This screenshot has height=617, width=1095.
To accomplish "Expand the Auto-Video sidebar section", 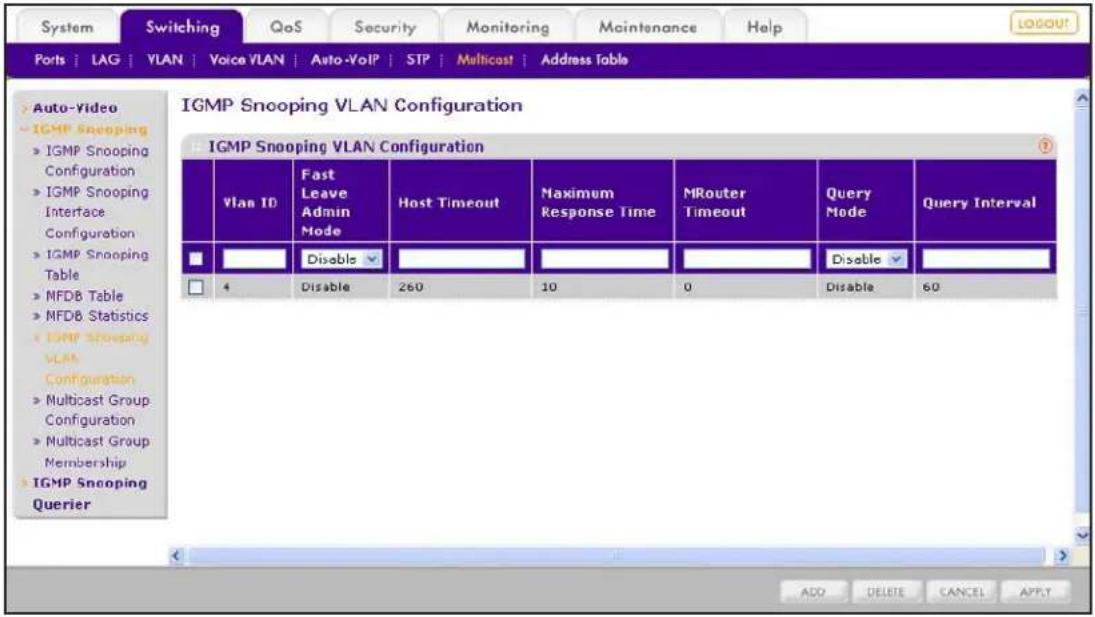I will pyautogui.click(x=75, y=108).
